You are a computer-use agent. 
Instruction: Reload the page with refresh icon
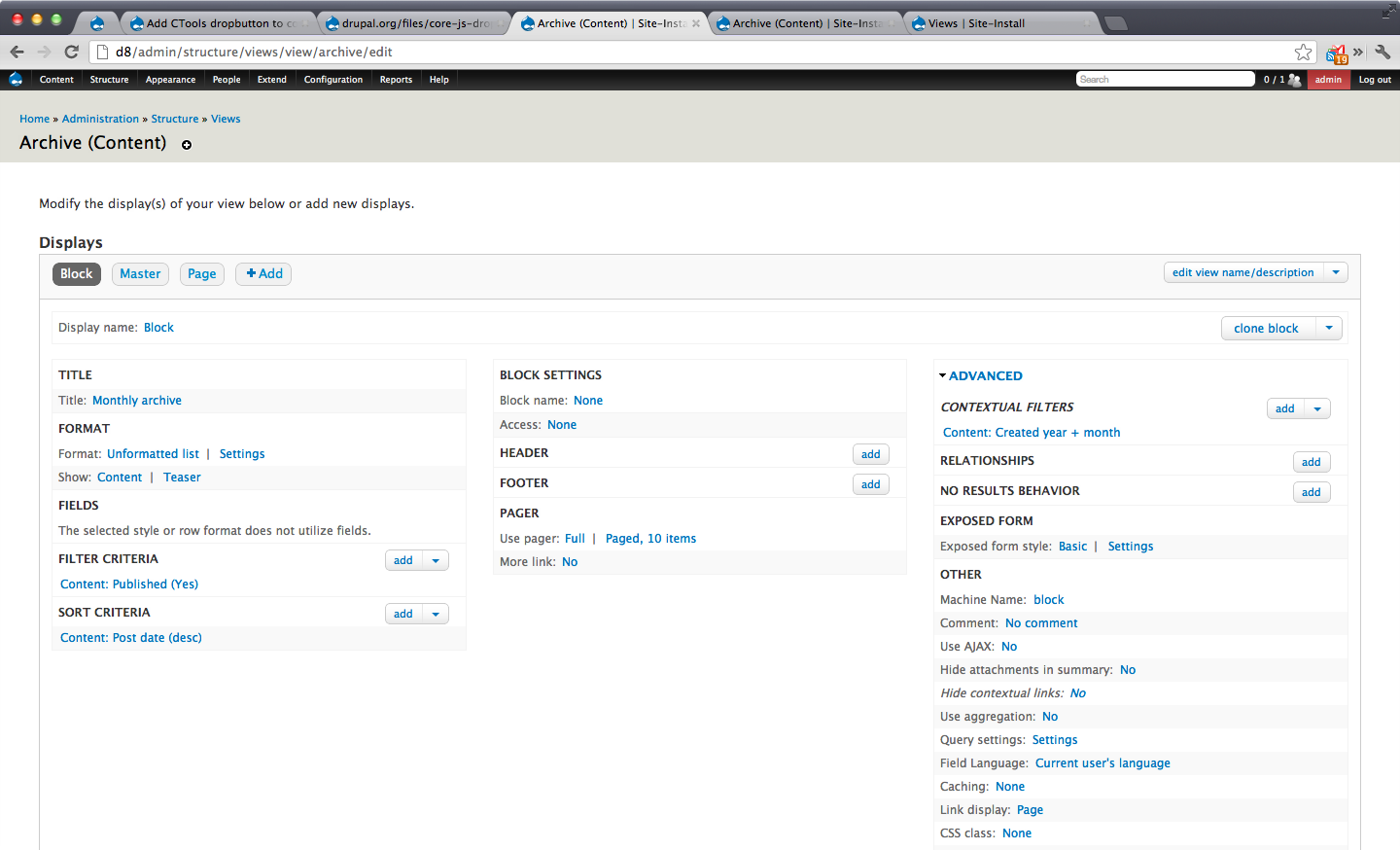(71, 52)
